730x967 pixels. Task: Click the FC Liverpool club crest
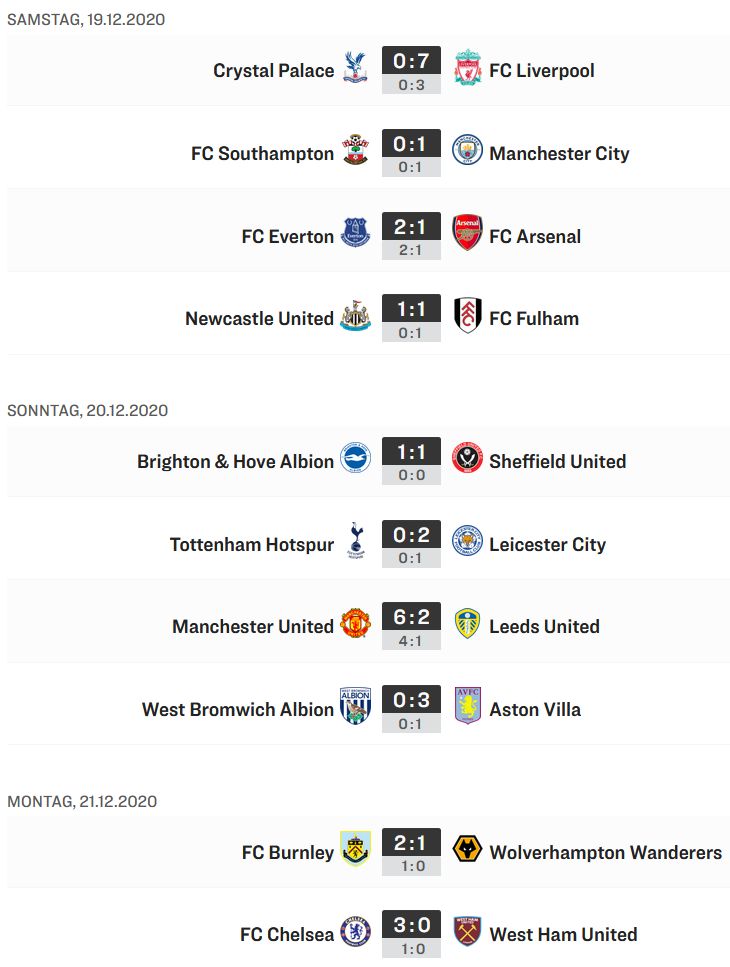click(x=467, y=69)
